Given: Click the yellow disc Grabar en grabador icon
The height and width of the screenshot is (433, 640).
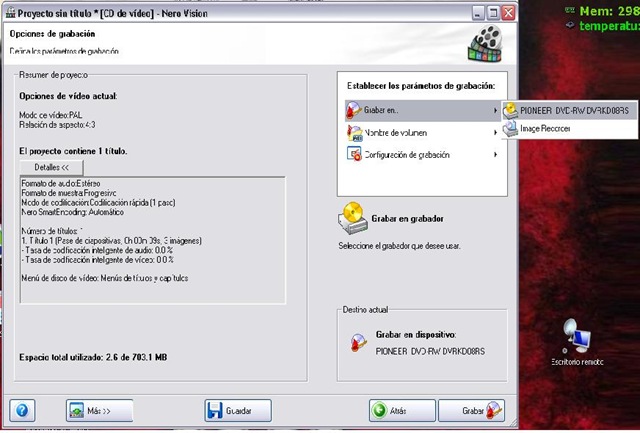Looking at the screenshot, I should [353, 218].
